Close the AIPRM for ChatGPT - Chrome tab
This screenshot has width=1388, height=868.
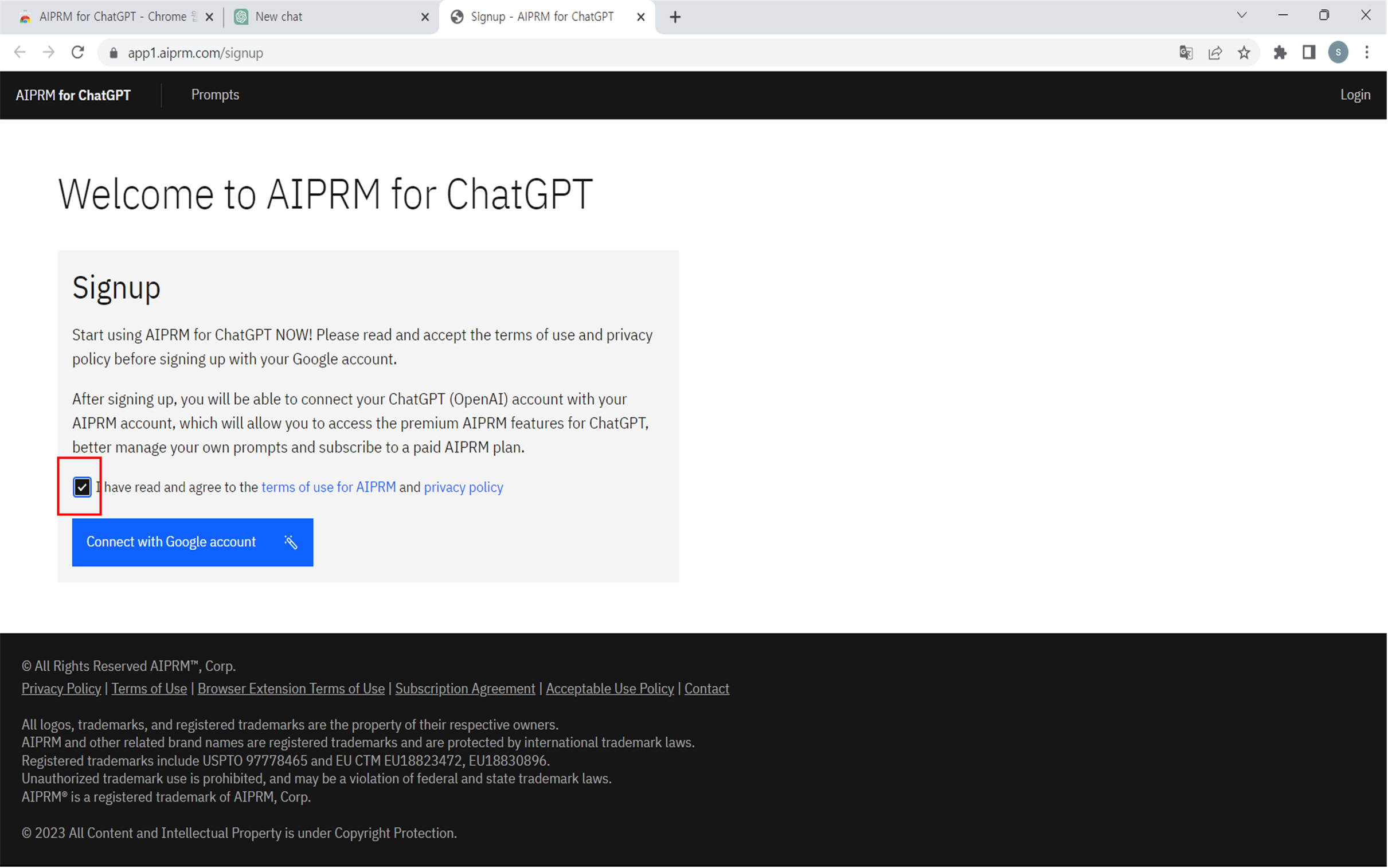[209, 17]
